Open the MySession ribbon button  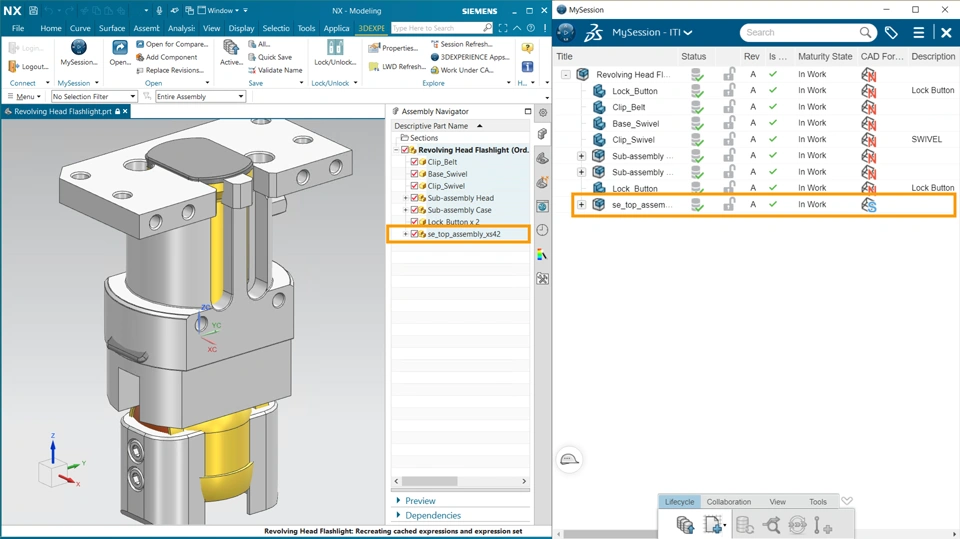point(78,53)
